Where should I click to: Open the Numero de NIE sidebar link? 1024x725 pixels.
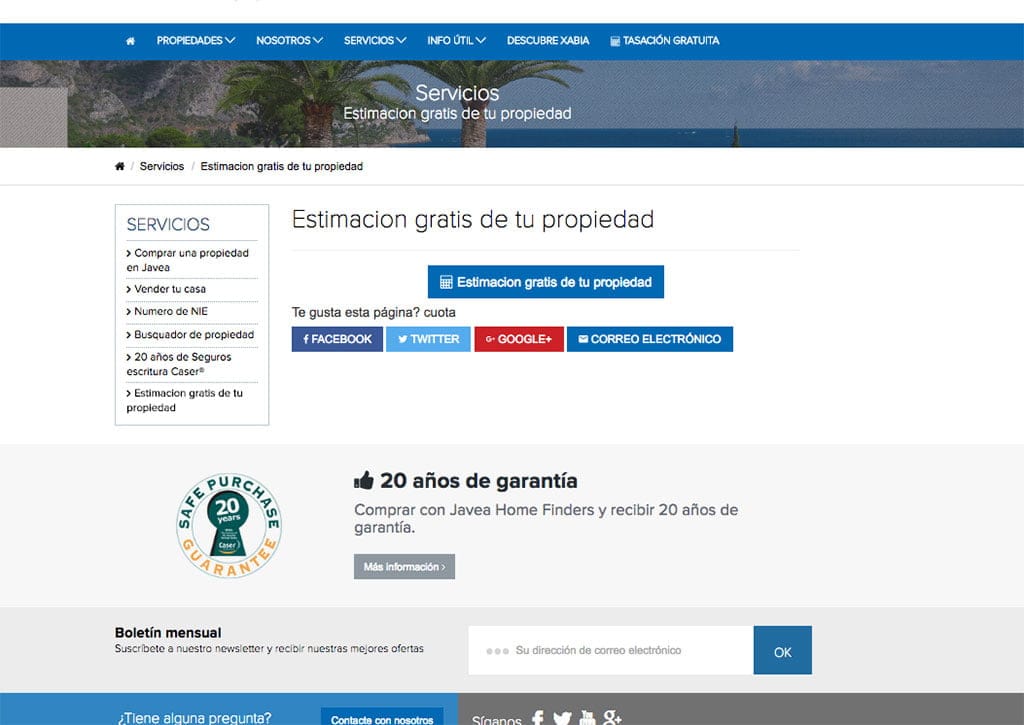(170, 310)
